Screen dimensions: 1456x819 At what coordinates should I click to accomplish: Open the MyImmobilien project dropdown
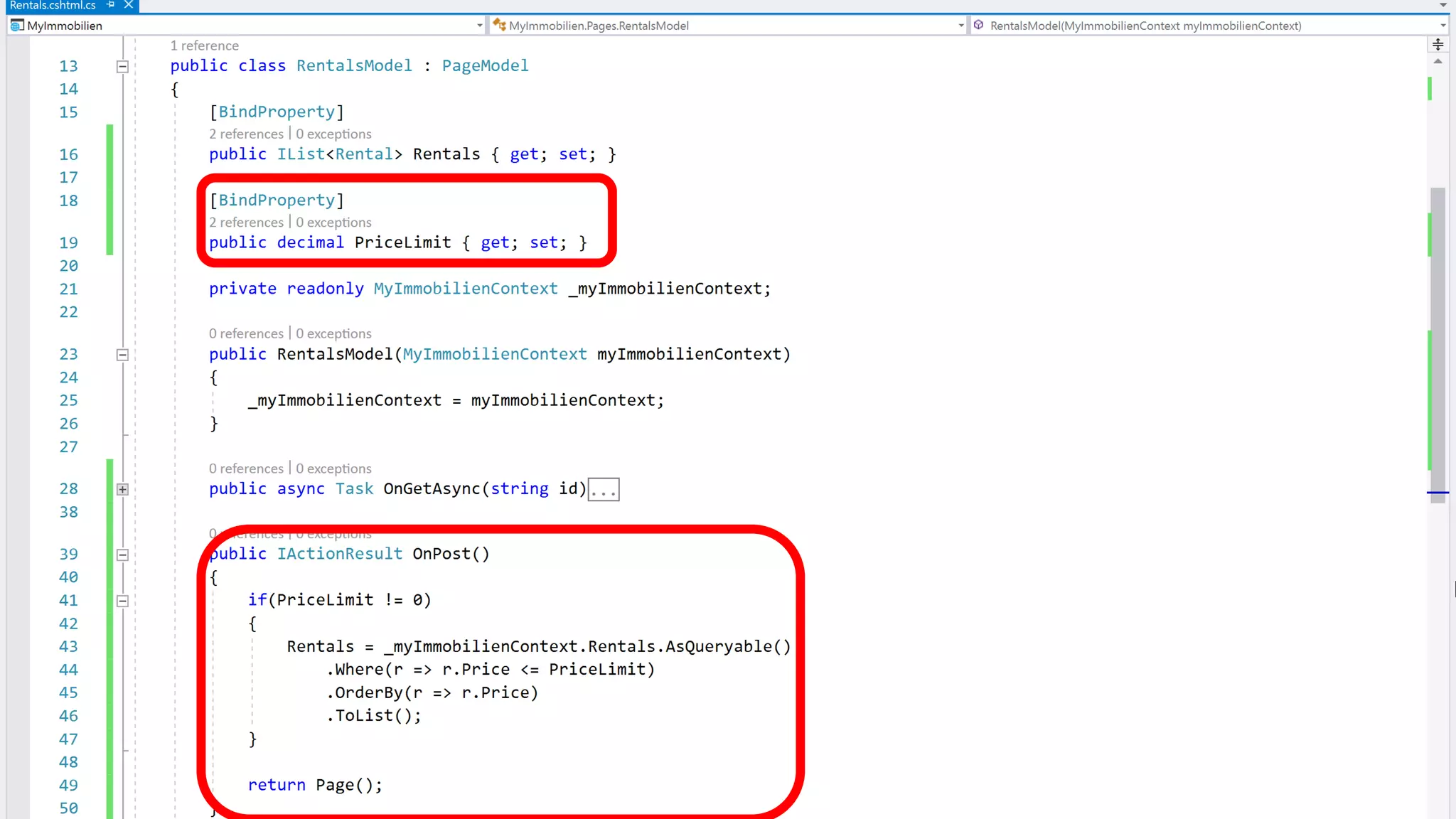coord(479,26)
